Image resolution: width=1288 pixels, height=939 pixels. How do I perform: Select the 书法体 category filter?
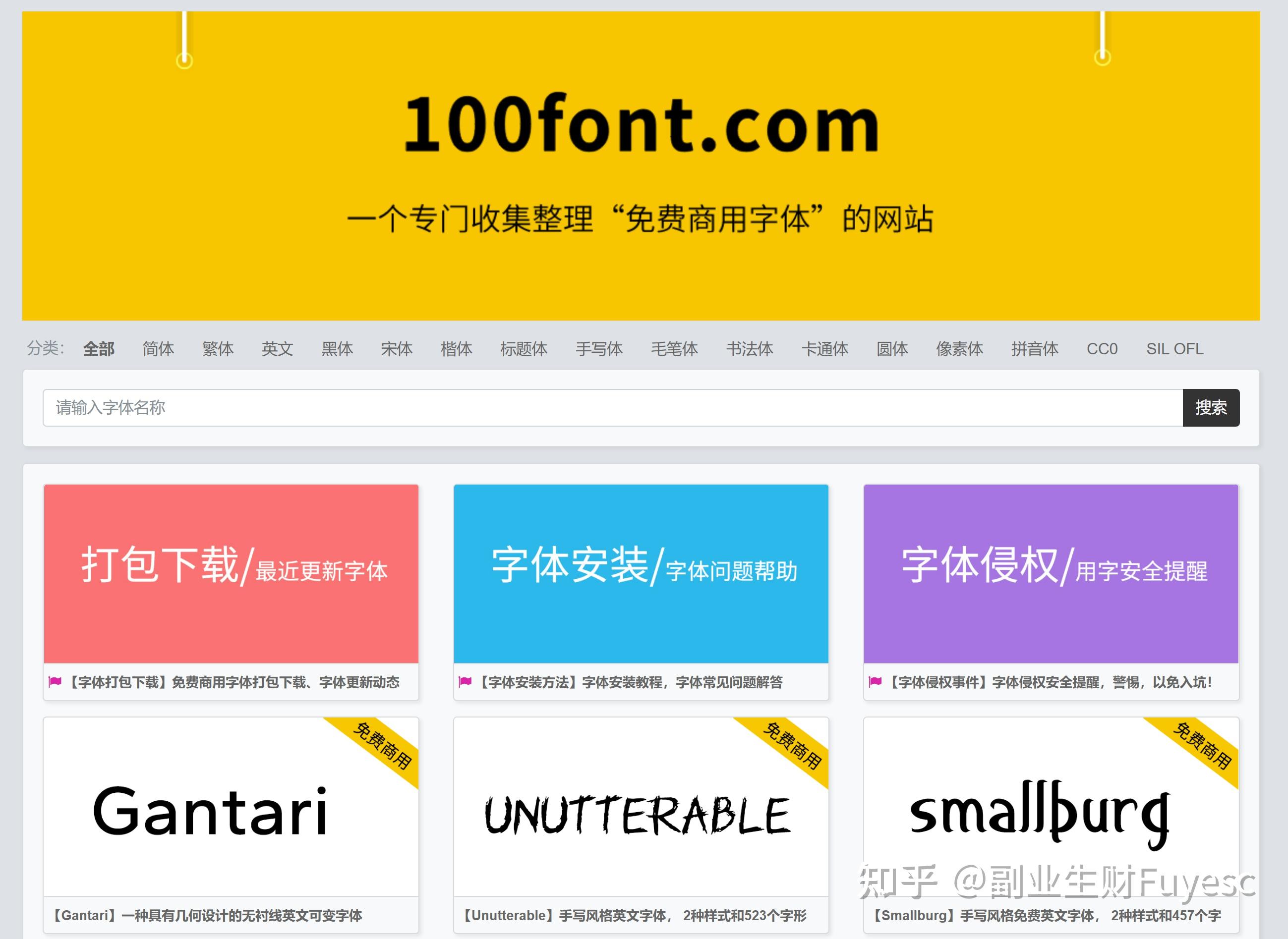coord(750,348)
